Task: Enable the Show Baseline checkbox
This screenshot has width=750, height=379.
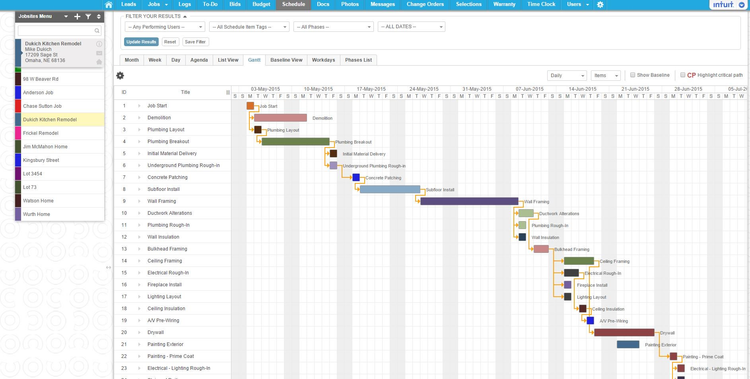Action: [x=632, y=75]
